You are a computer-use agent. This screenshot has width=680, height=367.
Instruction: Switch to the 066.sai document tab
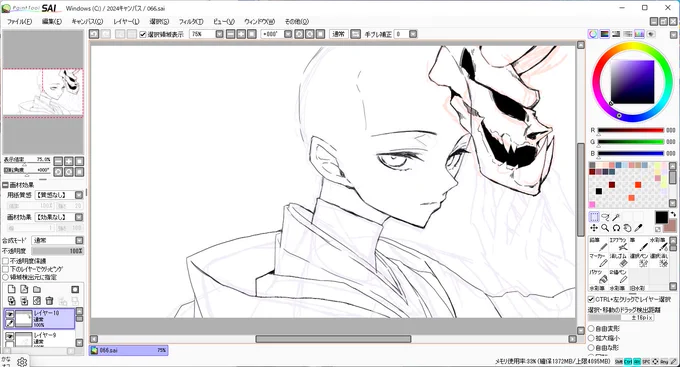click(x=128, y=351)
